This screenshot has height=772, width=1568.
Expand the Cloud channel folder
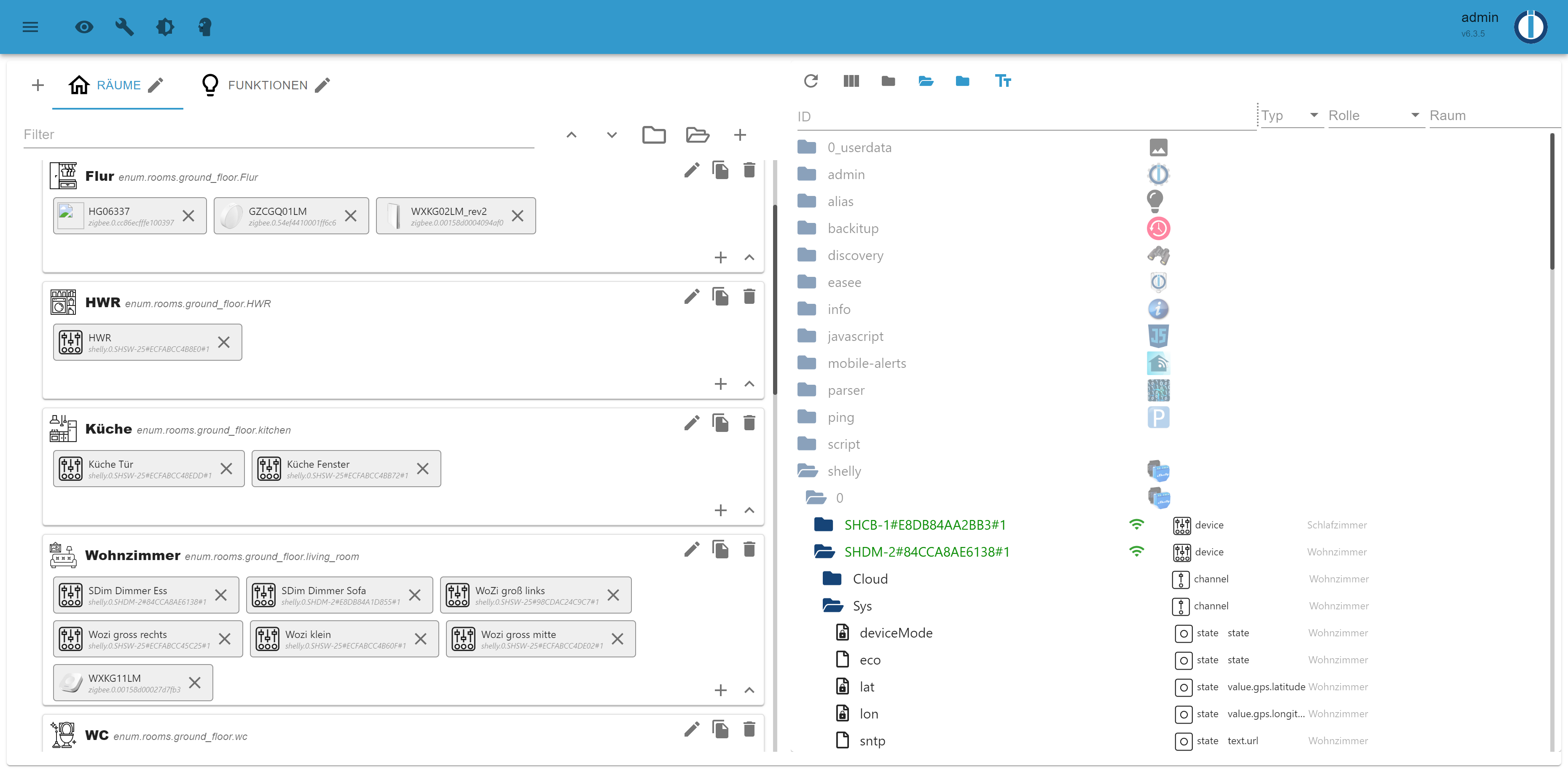pos(832,579)
